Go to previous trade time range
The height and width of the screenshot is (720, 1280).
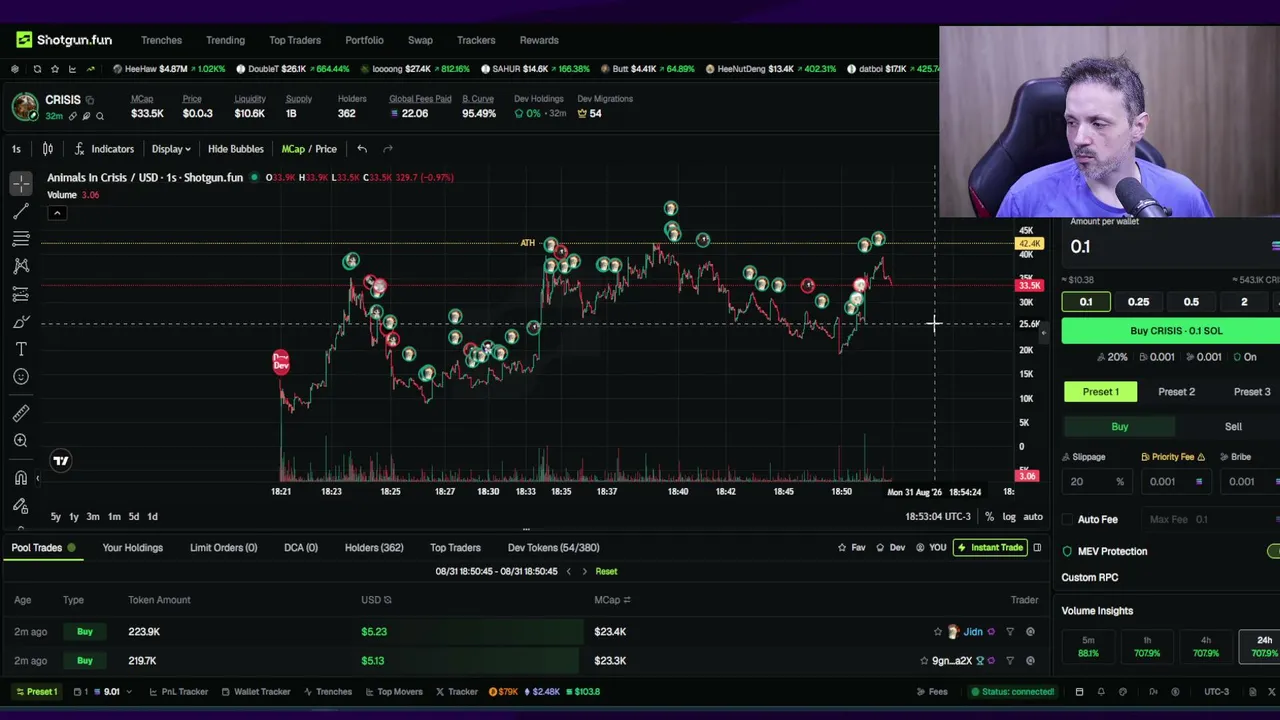(568, 571)
